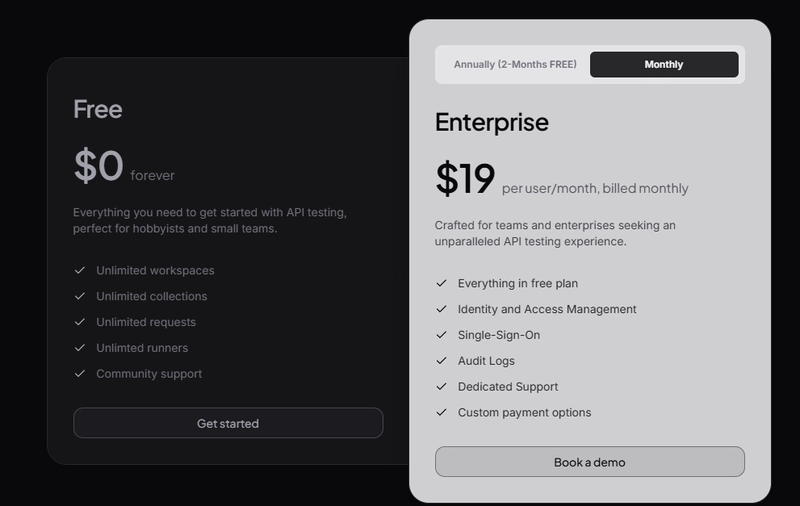The image size is (800, 506).
Task: Click checkmark icon next to Community support
Action: click(x=80, y=374)
